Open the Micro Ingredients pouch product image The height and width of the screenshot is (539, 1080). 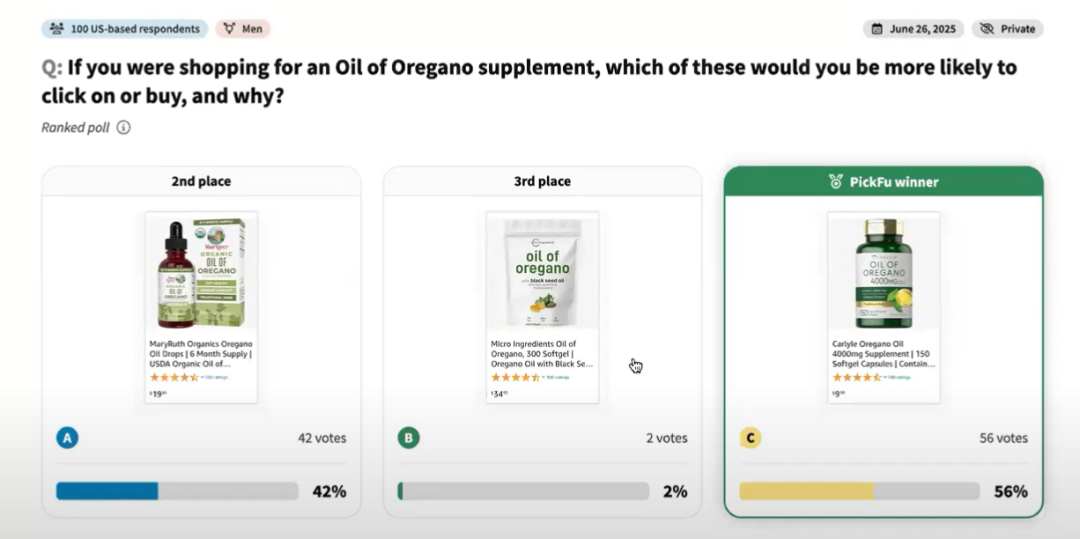coord(543,273)
